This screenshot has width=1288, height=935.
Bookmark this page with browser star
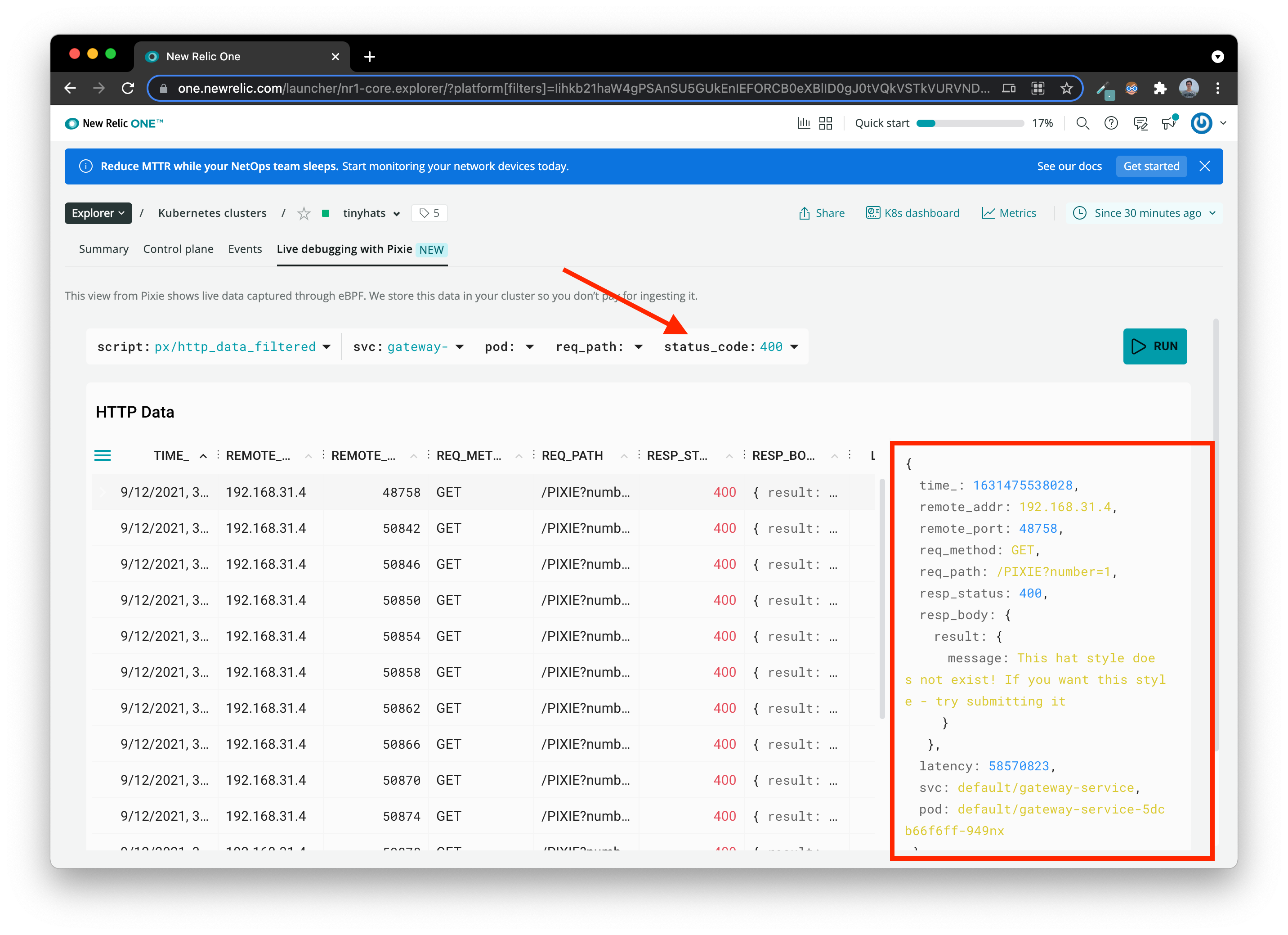(1066, 89)
